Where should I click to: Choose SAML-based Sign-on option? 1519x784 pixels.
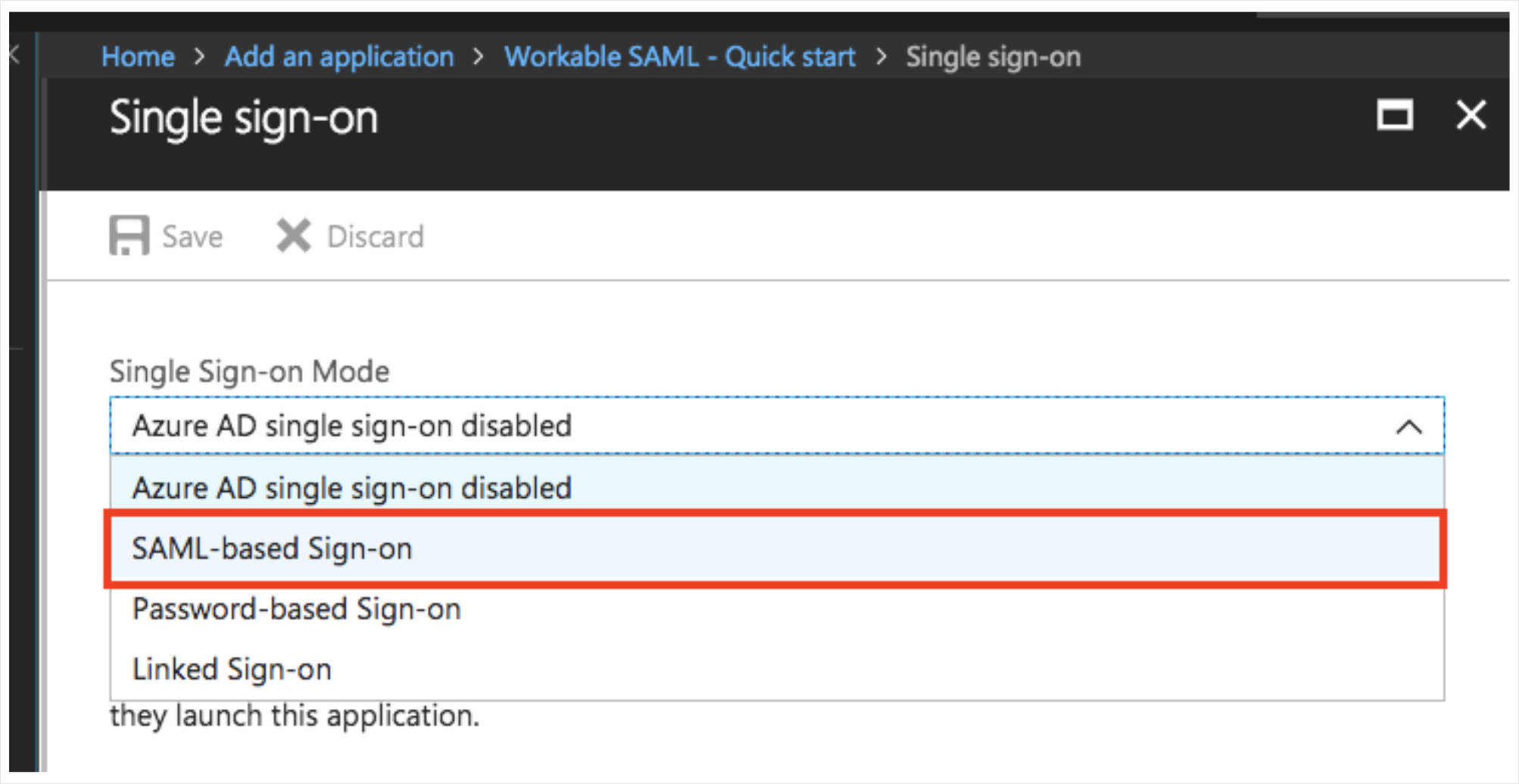click(775, 549)
